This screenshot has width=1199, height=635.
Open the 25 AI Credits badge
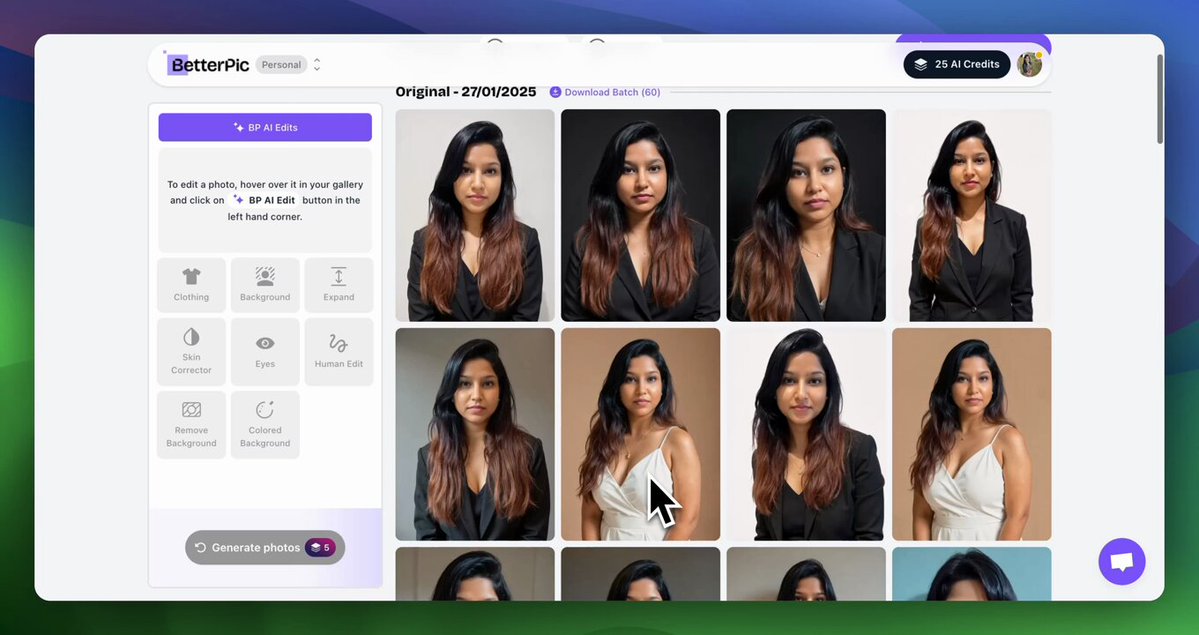click(x=957, y=64)
